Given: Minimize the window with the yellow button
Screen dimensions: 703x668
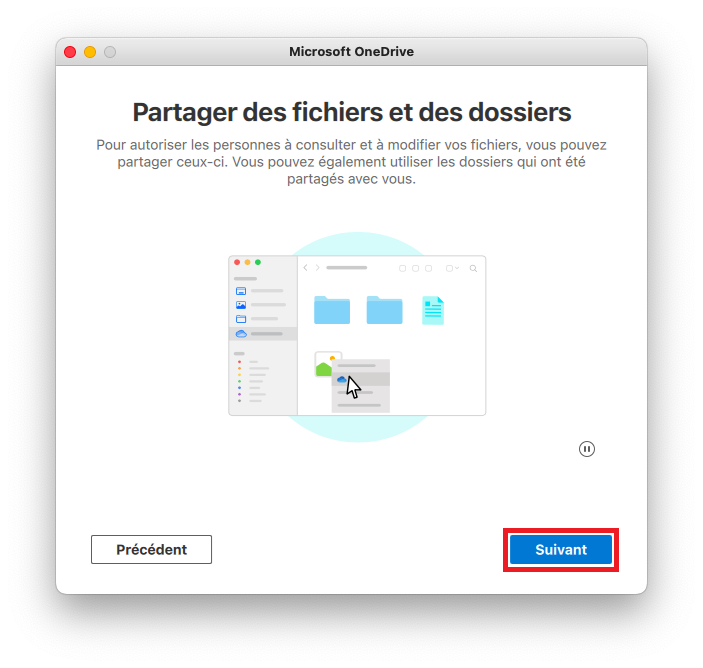Looking at the screenshot, I should click(90, 52).
